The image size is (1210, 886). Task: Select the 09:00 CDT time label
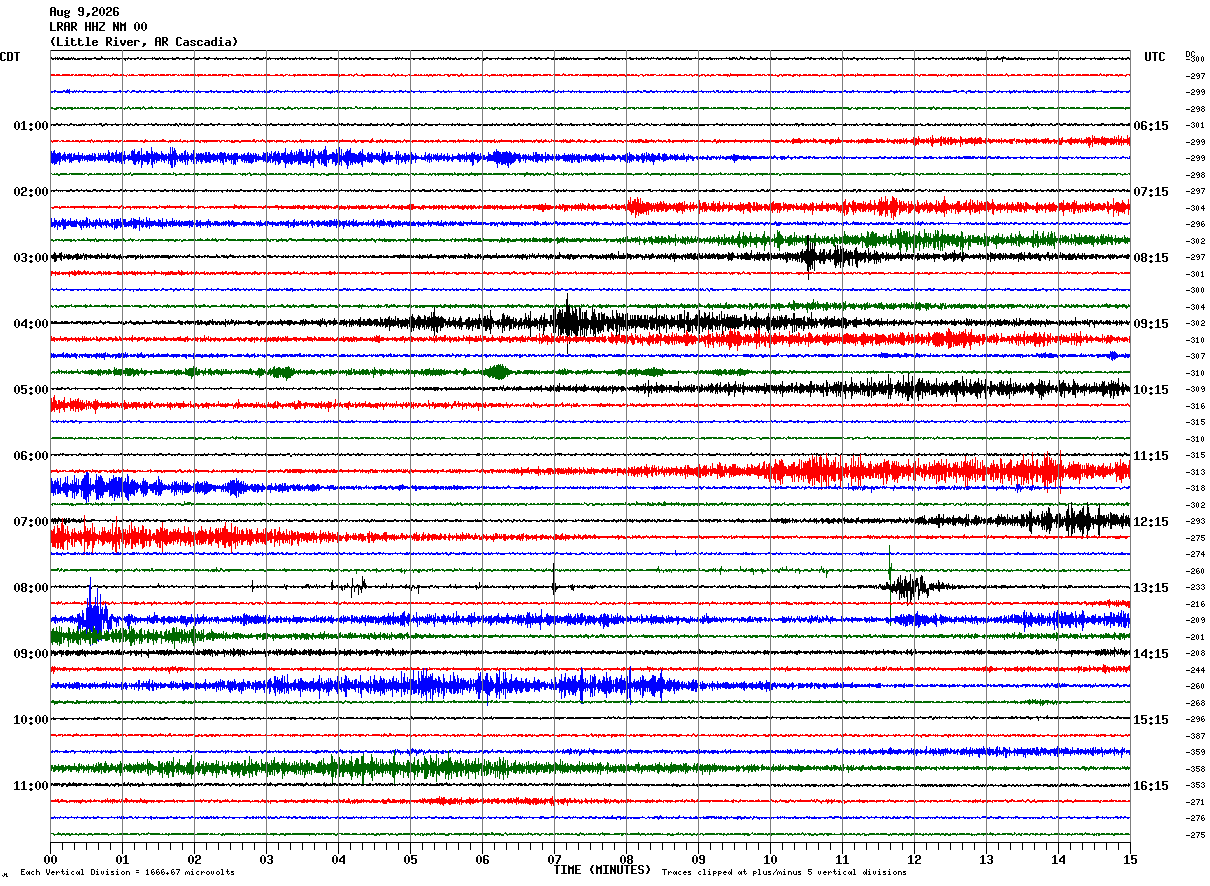[x=31, y=654]
